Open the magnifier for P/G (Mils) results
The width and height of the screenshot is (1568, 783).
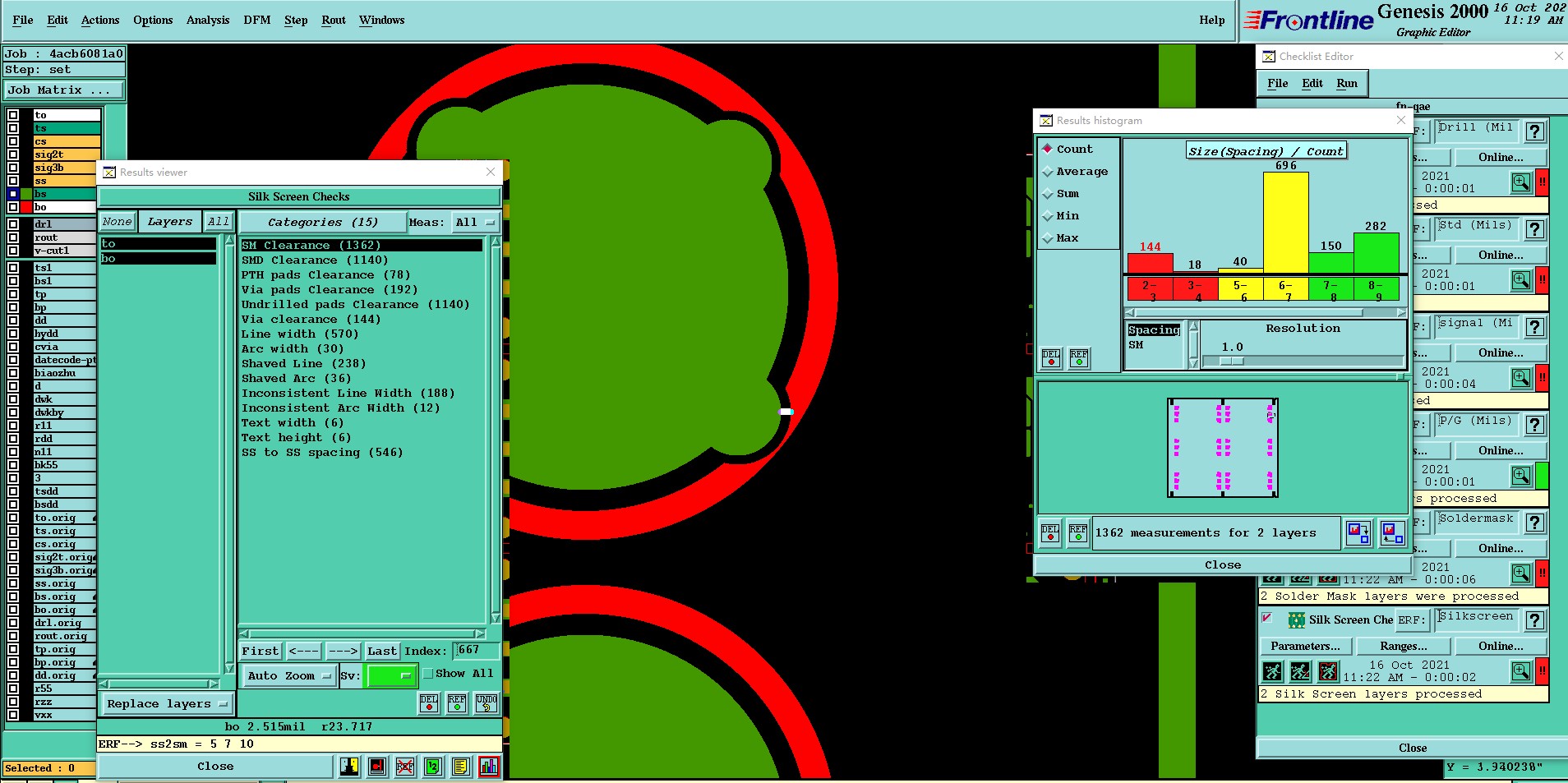(1521, 476)
